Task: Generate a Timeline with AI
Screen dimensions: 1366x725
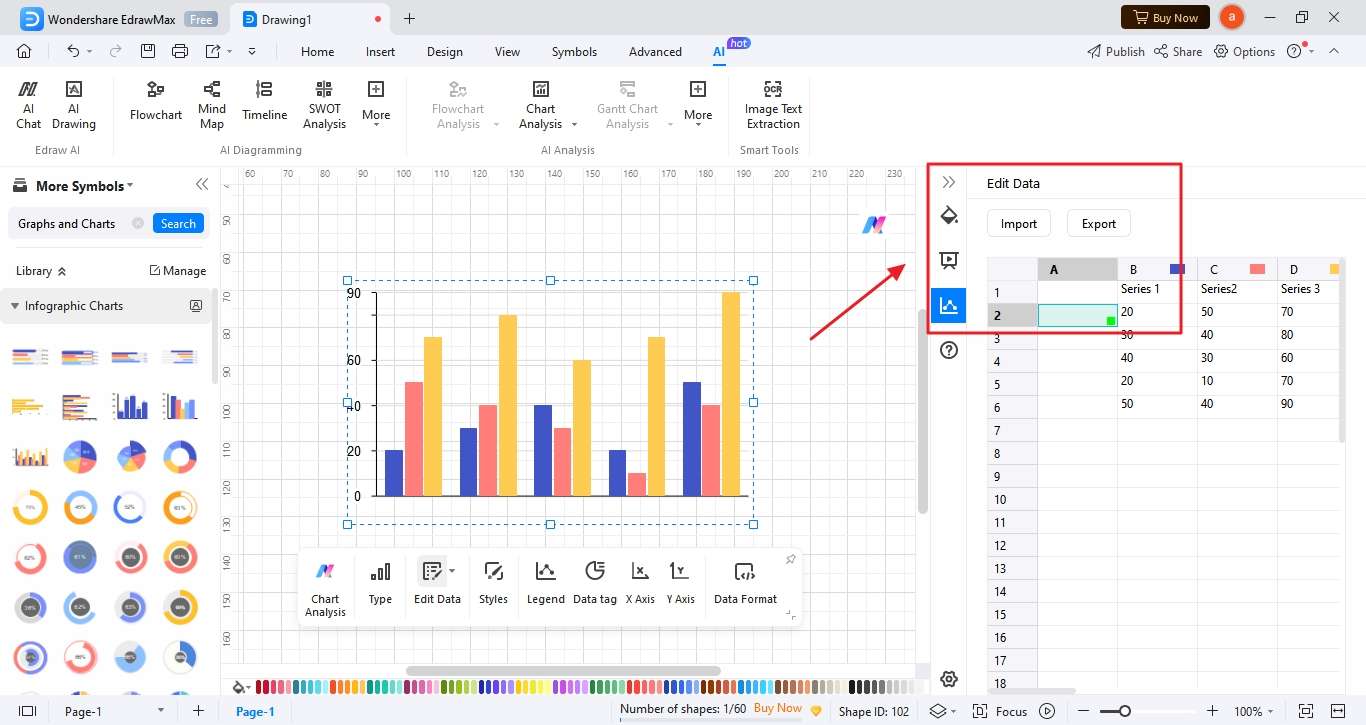Action: point(264,102)
